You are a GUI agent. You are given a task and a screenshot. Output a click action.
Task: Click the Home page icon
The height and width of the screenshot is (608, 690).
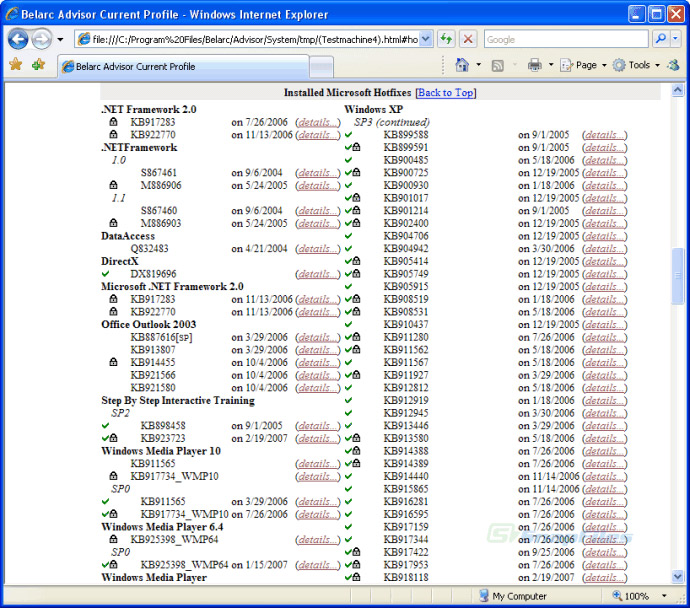(462, 65)
